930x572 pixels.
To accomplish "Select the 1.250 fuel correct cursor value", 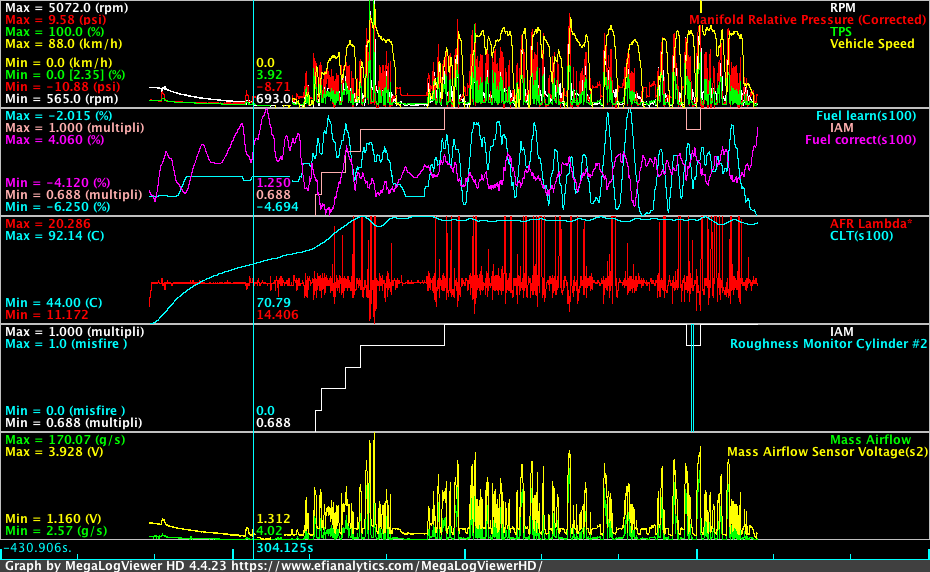I will 273,183.
